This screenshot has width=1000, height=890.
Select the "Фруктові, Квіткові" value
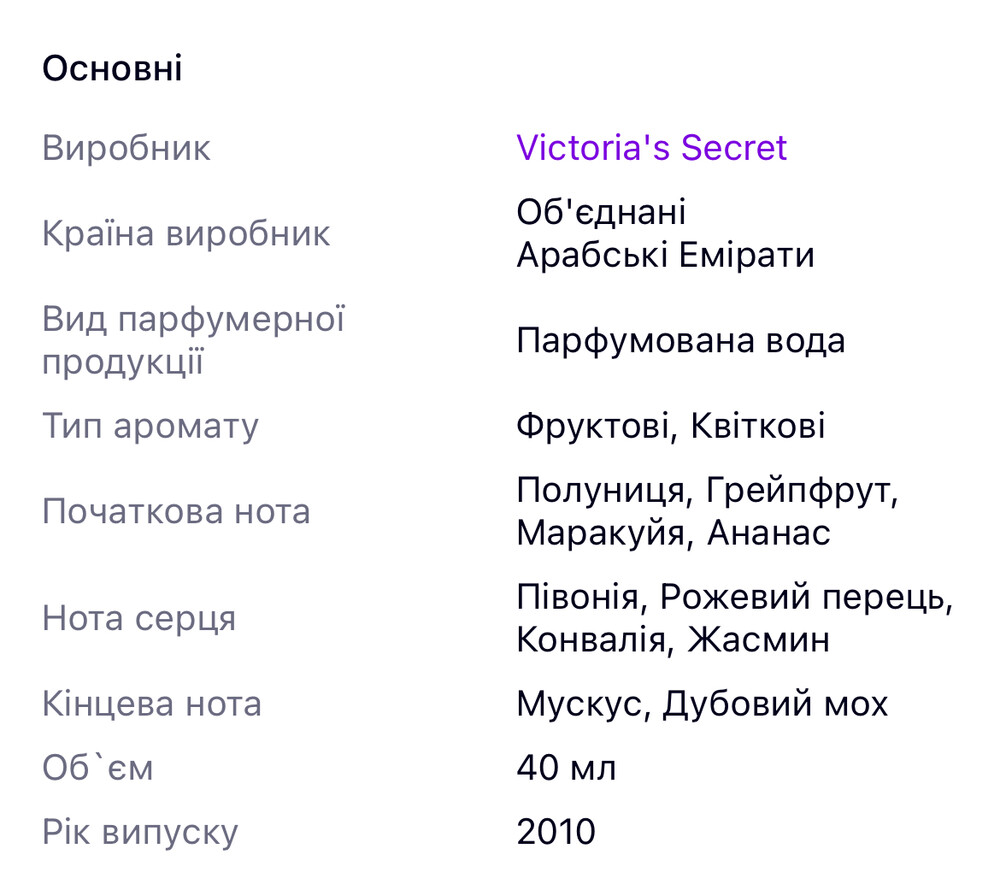[x=670, y=427]
